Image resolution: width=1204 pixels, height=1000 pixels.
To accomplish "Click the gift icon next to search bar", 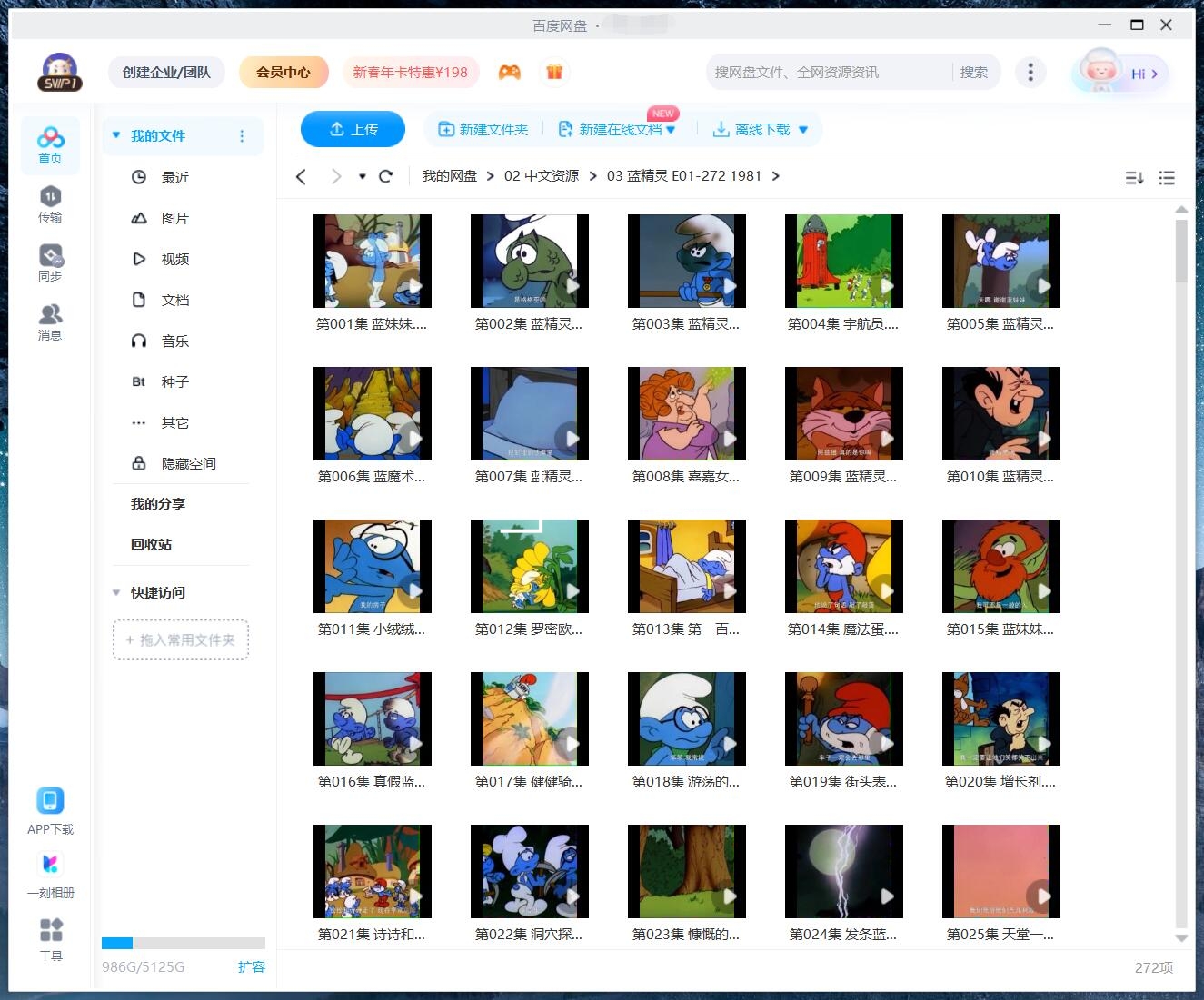I will [x=554, y=70].
